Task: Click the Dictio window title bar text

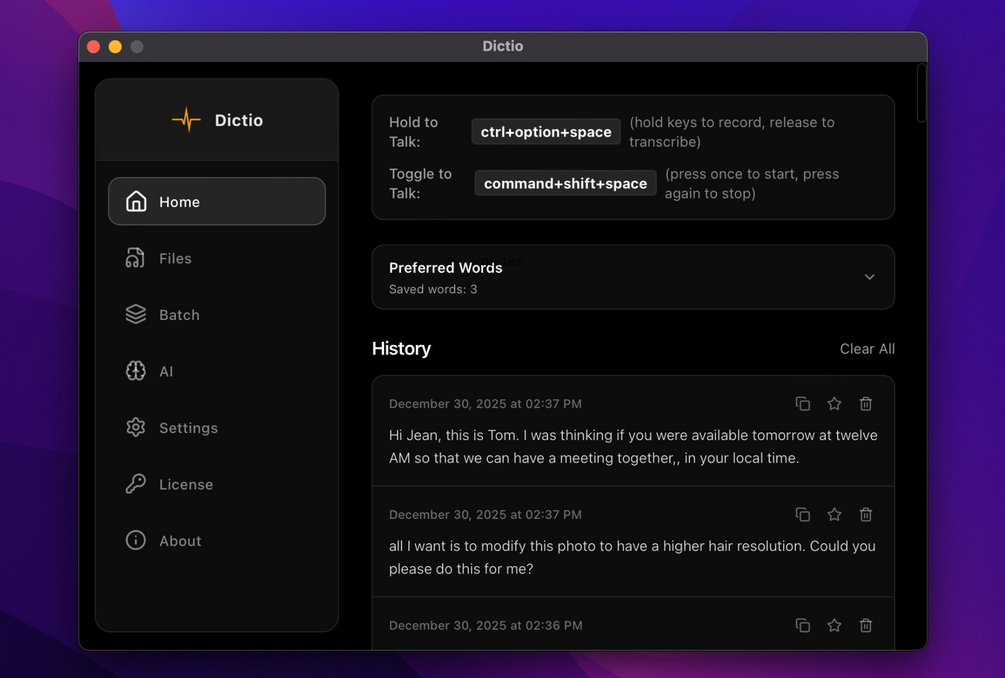Action: tap(502, 46)
